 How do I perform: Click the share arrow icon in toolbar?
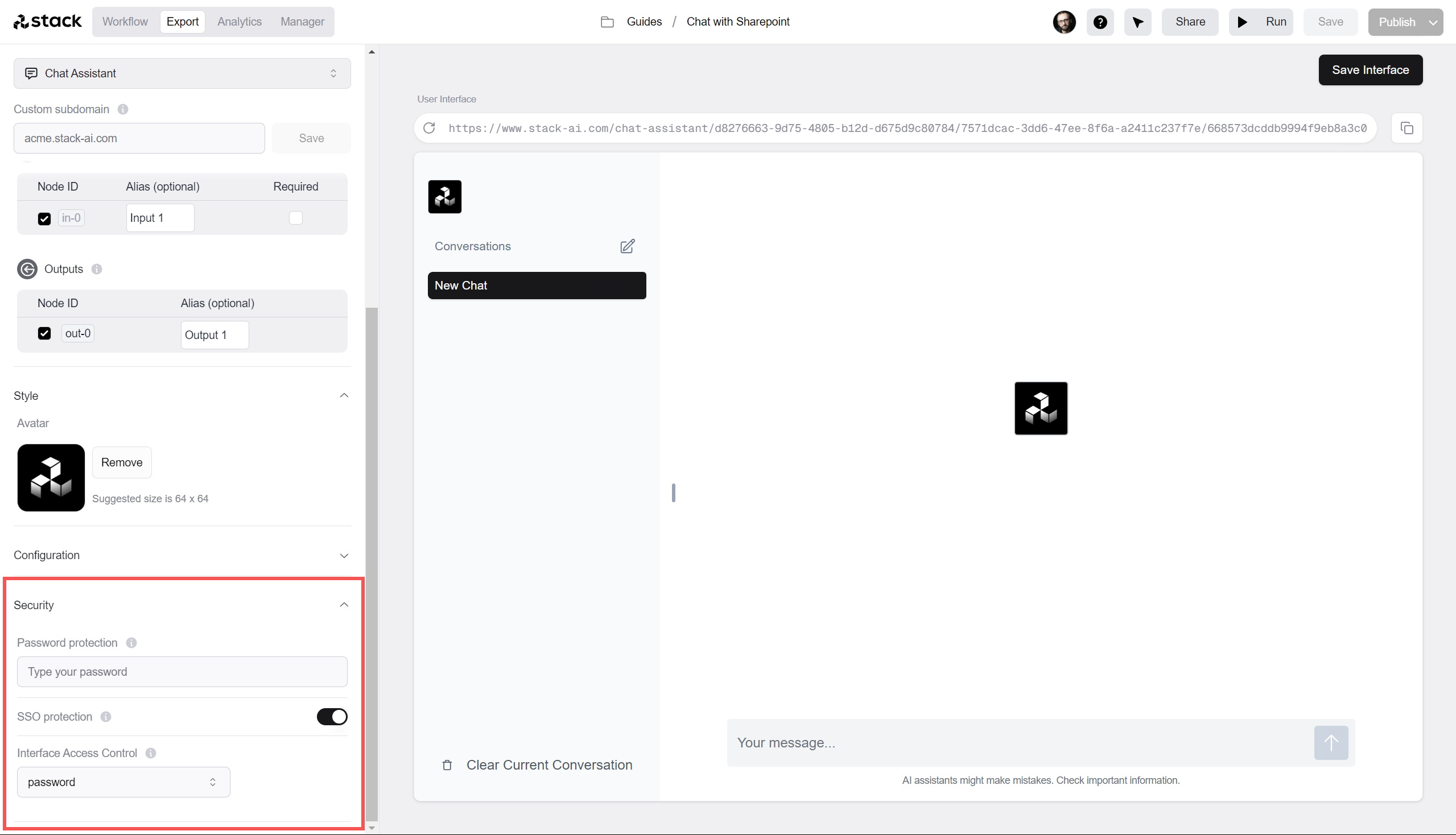tap(1137, 22)
